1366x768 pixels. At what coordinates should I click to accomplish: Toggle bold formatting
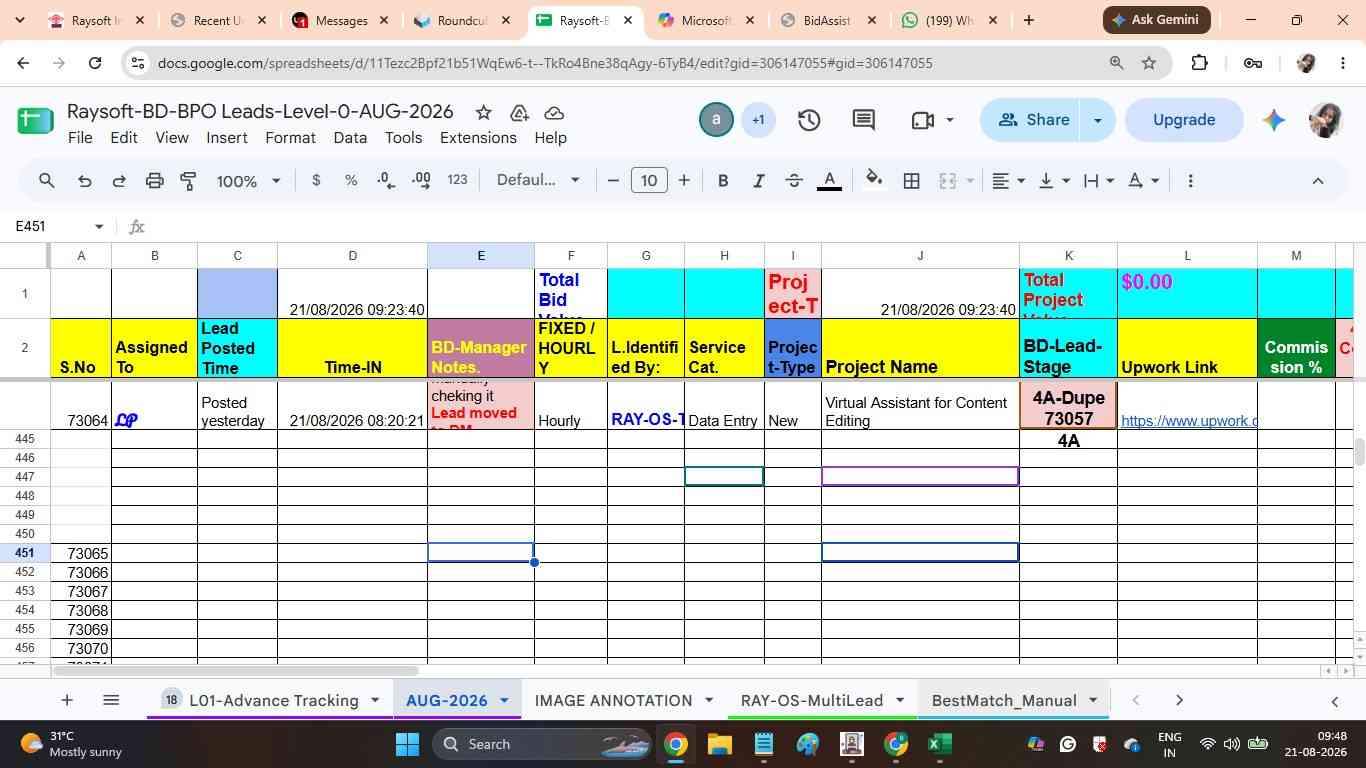[723, 181]
